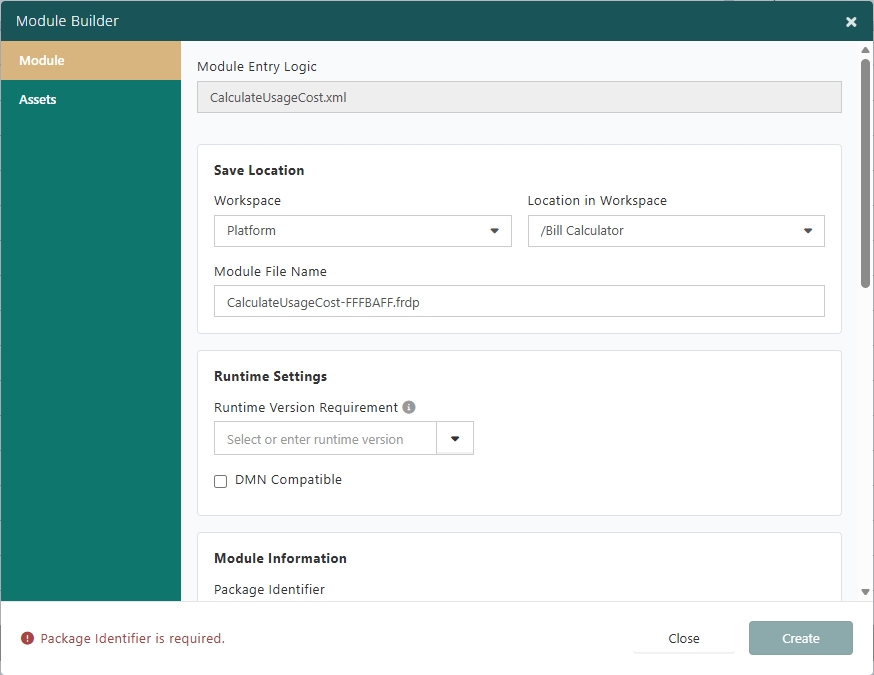Switch to the Module tab

pyautogui.click(x=91, y=60)
